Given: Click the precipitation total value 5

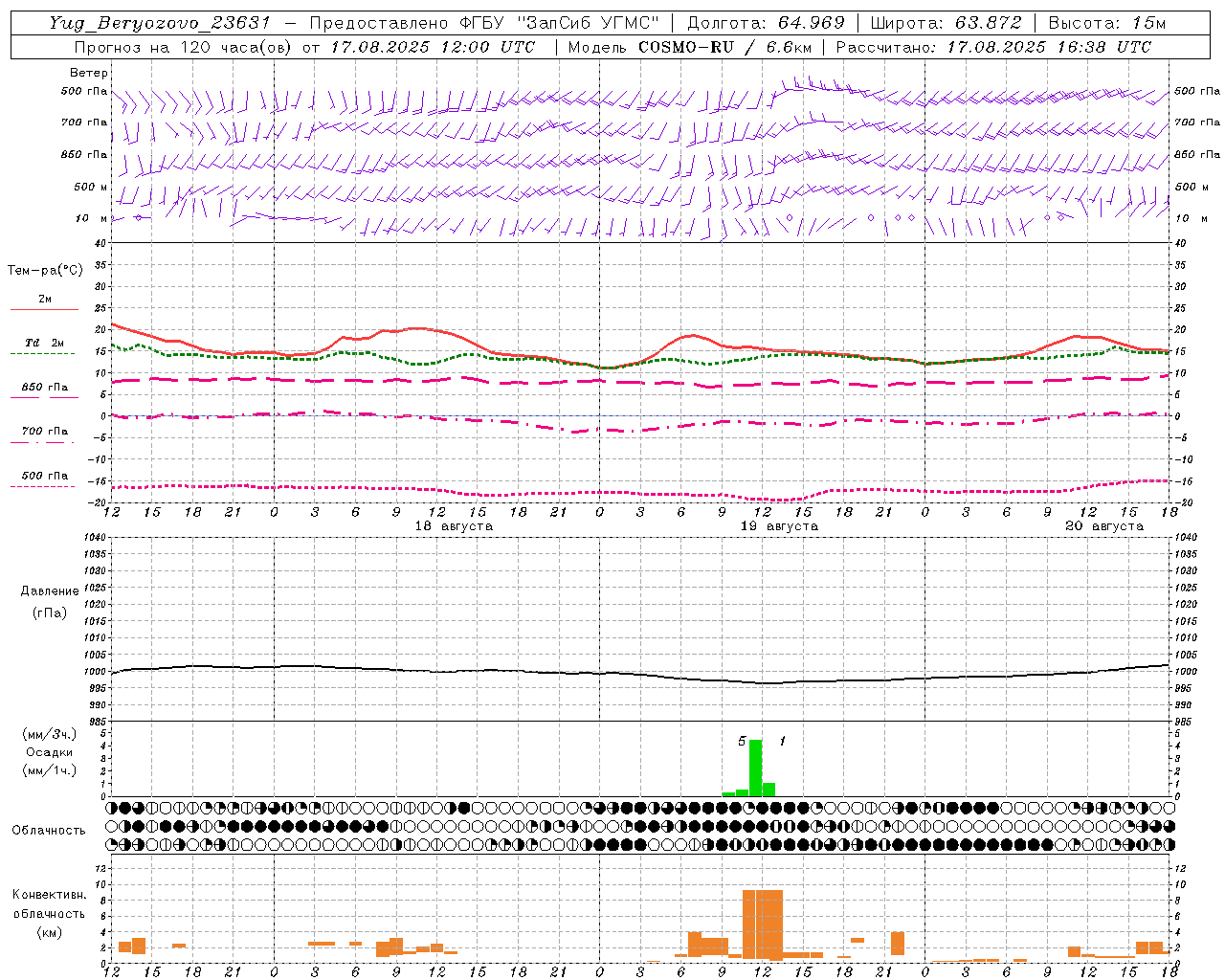Looking at the screenshot, I should pyautogui.click(x=742, y=742).
